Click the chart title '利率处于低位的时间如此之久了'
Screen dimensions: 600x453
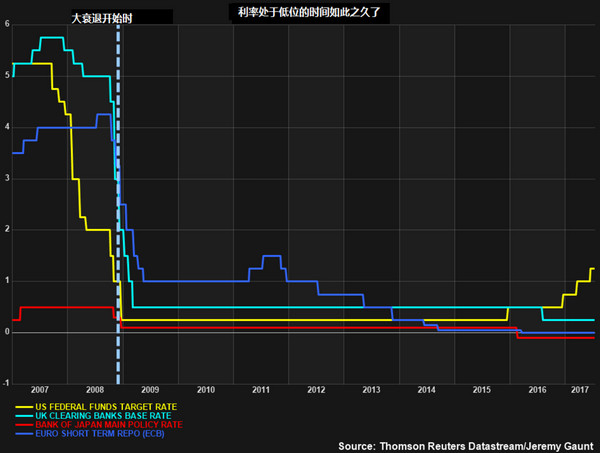[x=309, y=12]
